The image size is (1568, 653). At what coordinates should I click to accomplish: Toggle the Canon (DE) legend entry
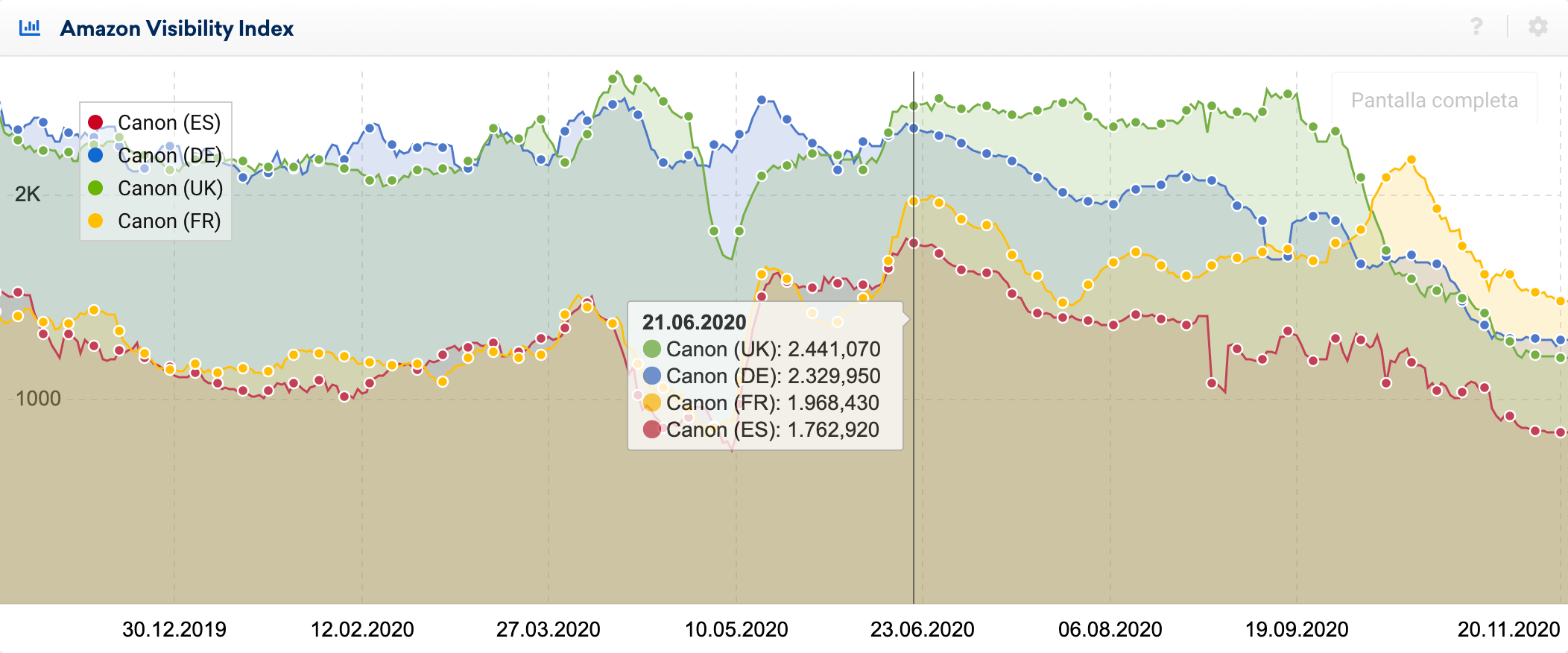169,155
